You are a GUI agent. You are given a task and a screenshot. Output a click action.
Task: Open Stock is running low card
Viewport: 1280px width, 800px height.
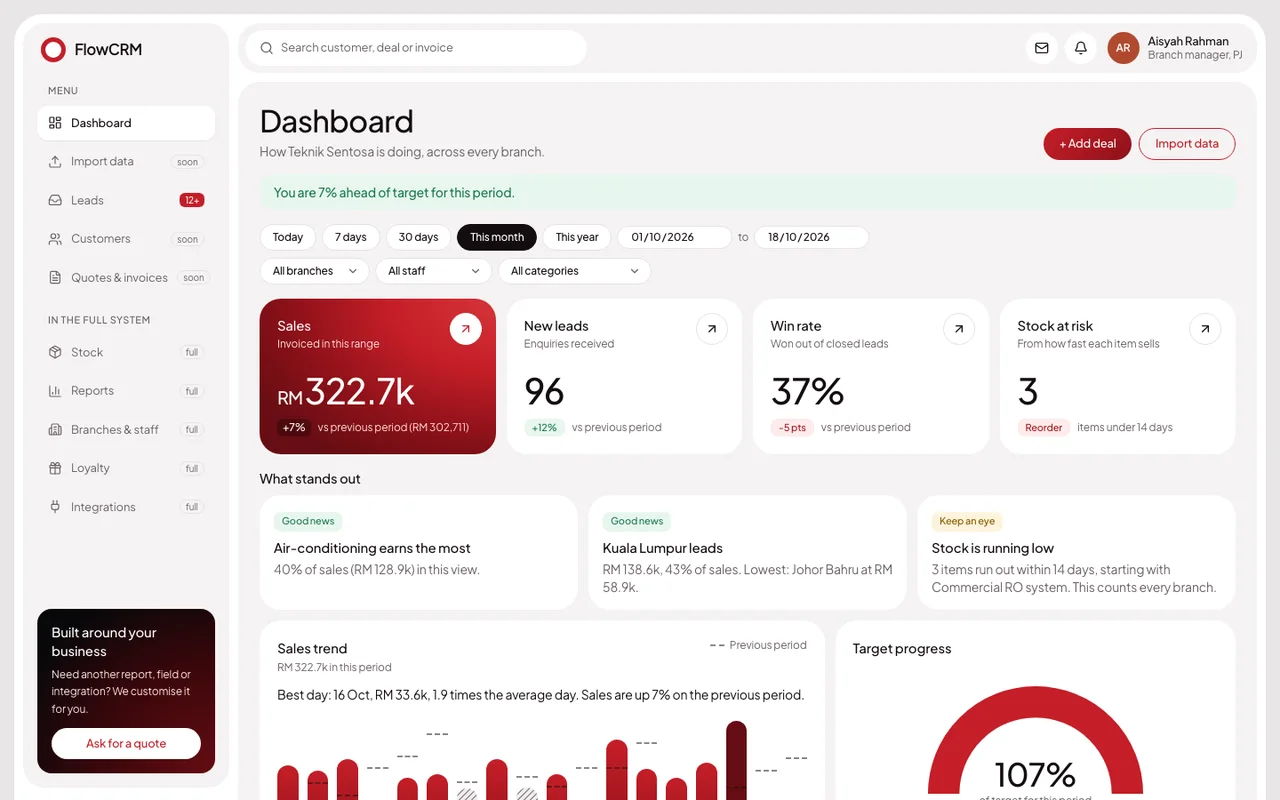coord(1077,552)
